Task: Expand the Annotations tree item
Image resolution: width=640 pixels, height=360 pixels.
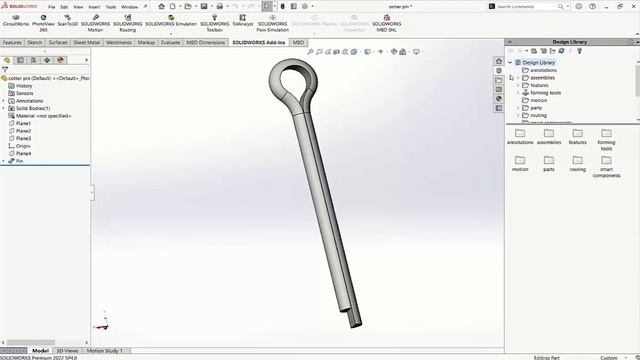Action: click(x=4, y=101)
